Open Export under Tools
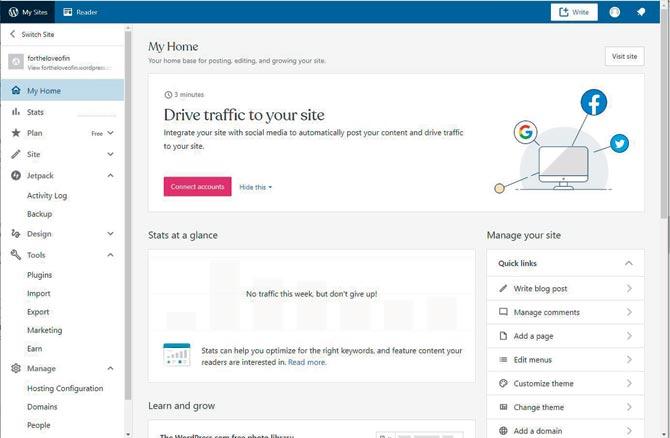The height and width of the screenshot is (438, 670). pos(38,312)
